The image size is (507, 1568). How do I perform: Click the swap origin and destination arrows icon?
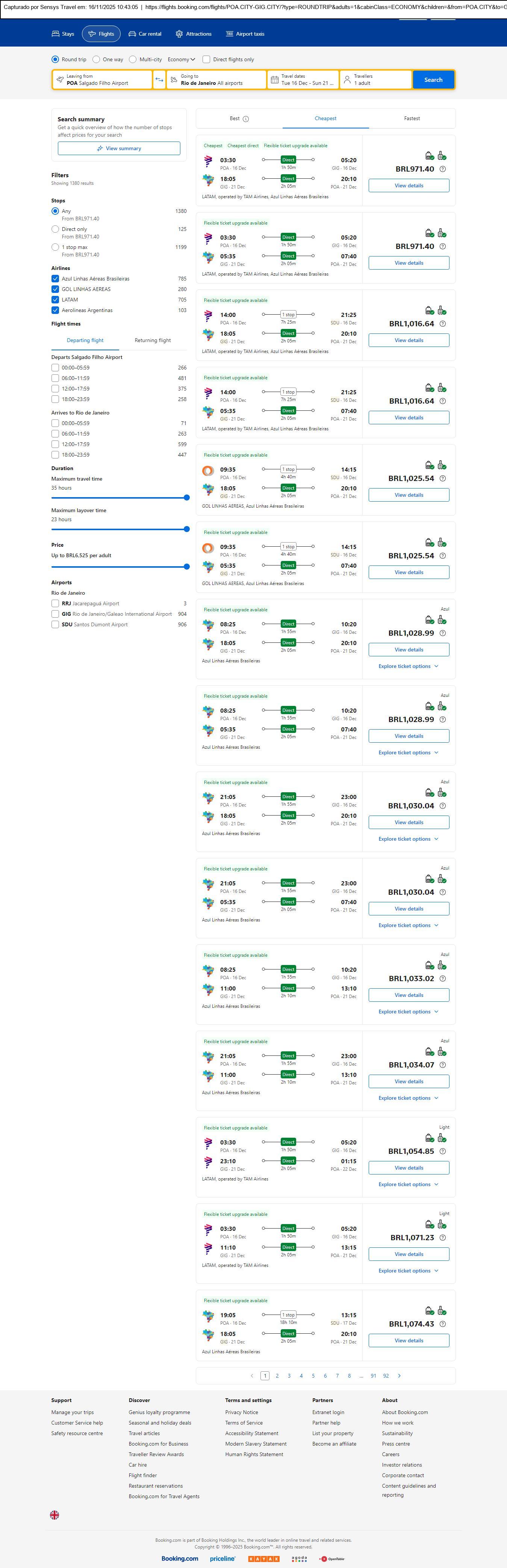(159, 80)
